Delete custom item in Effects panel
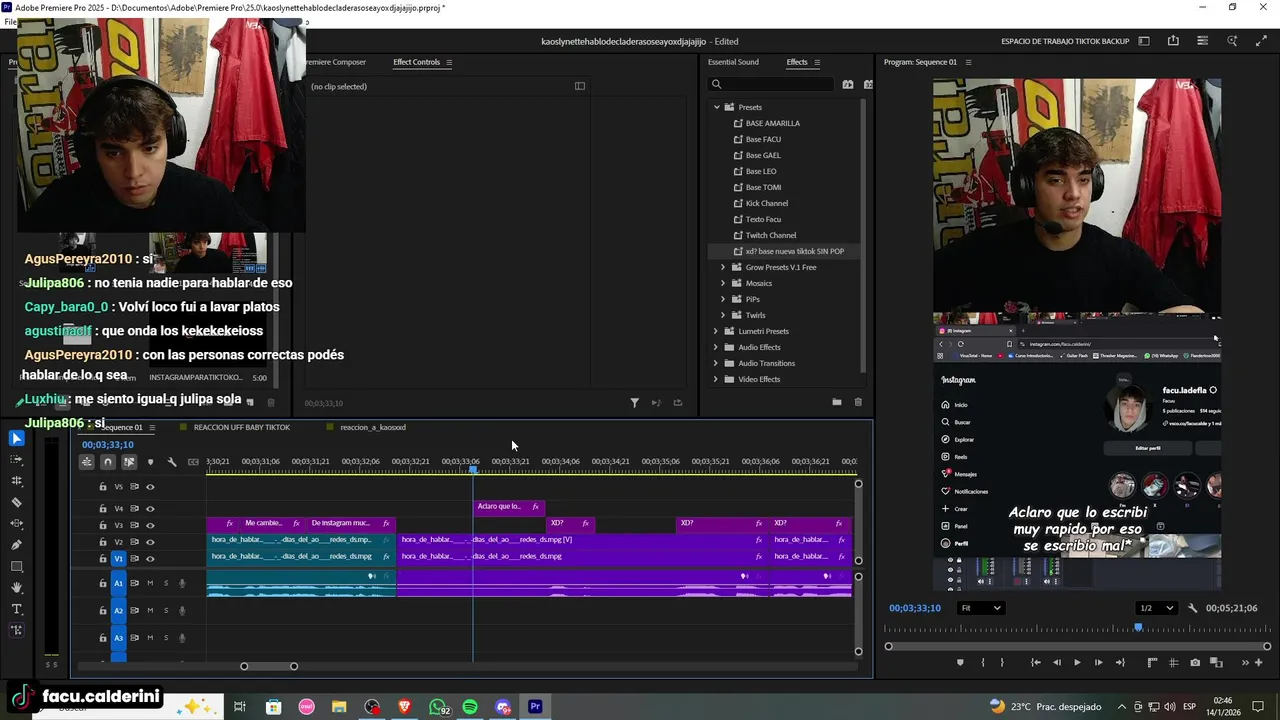Viewport: 1280px width, 720px height. pos(858,402)
